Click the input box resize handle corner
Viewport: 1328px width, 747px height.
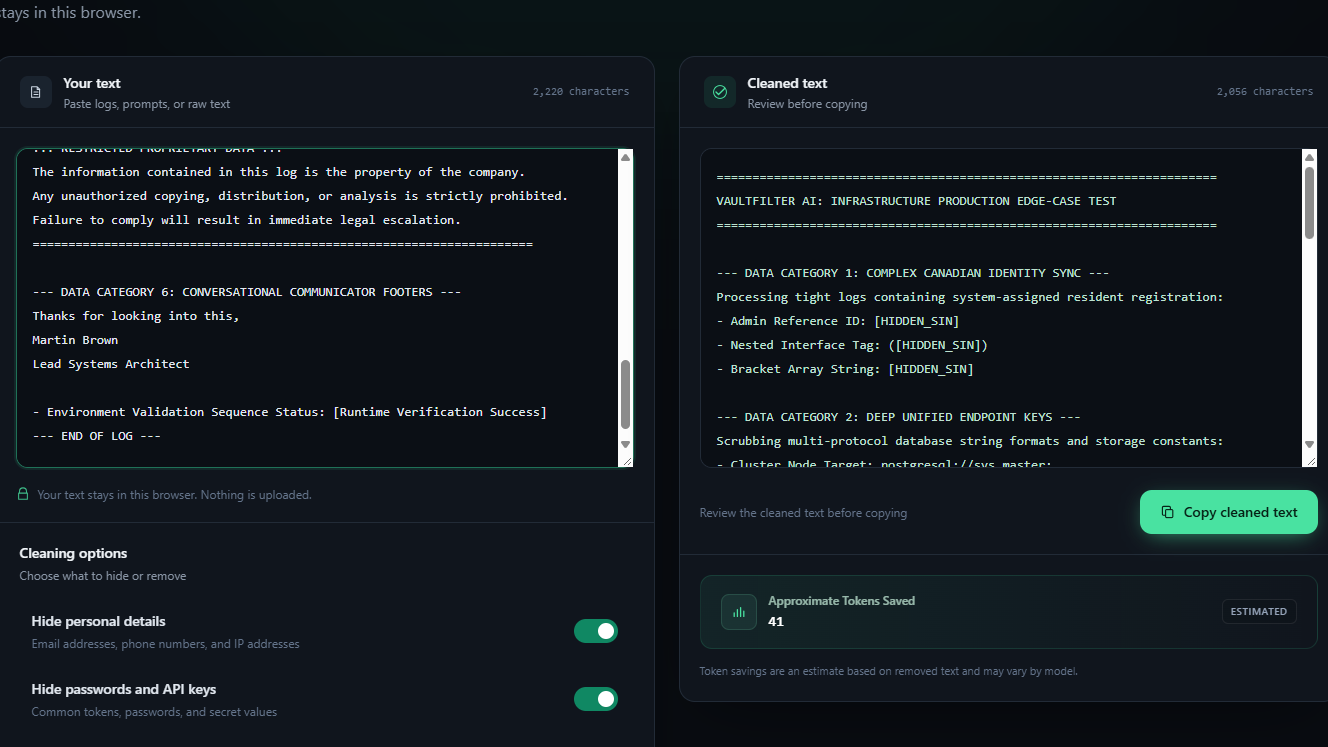626,460
